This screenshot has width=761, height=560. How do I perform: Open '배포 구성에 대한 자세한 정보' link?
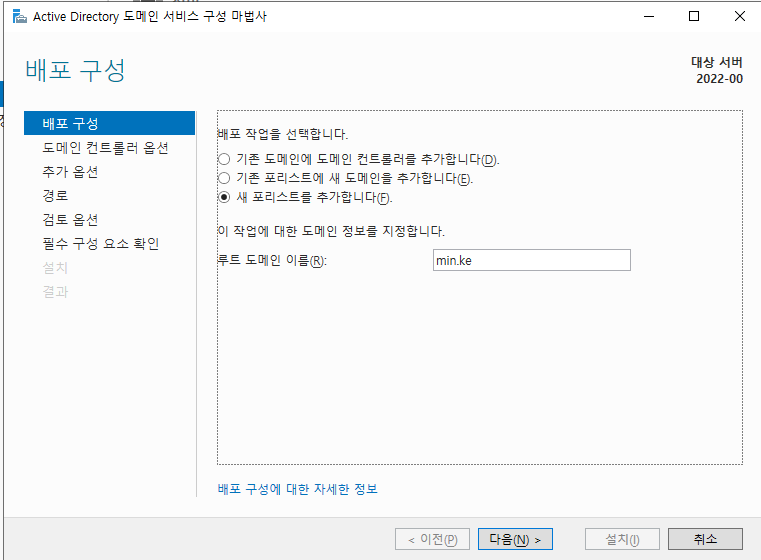pos(298,489)
